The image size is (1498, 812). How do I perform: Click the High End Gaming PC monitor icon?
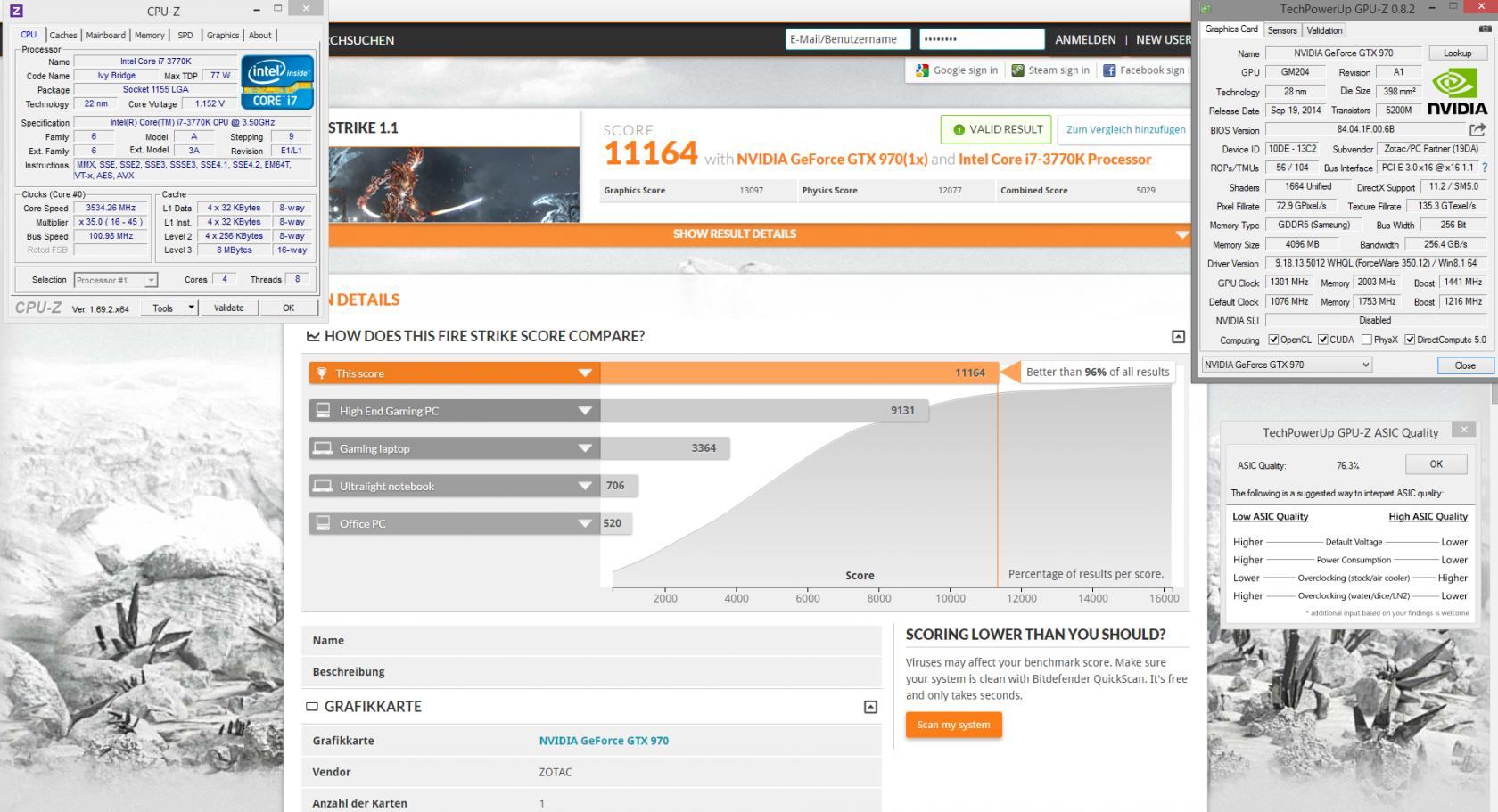coord(323,411)
